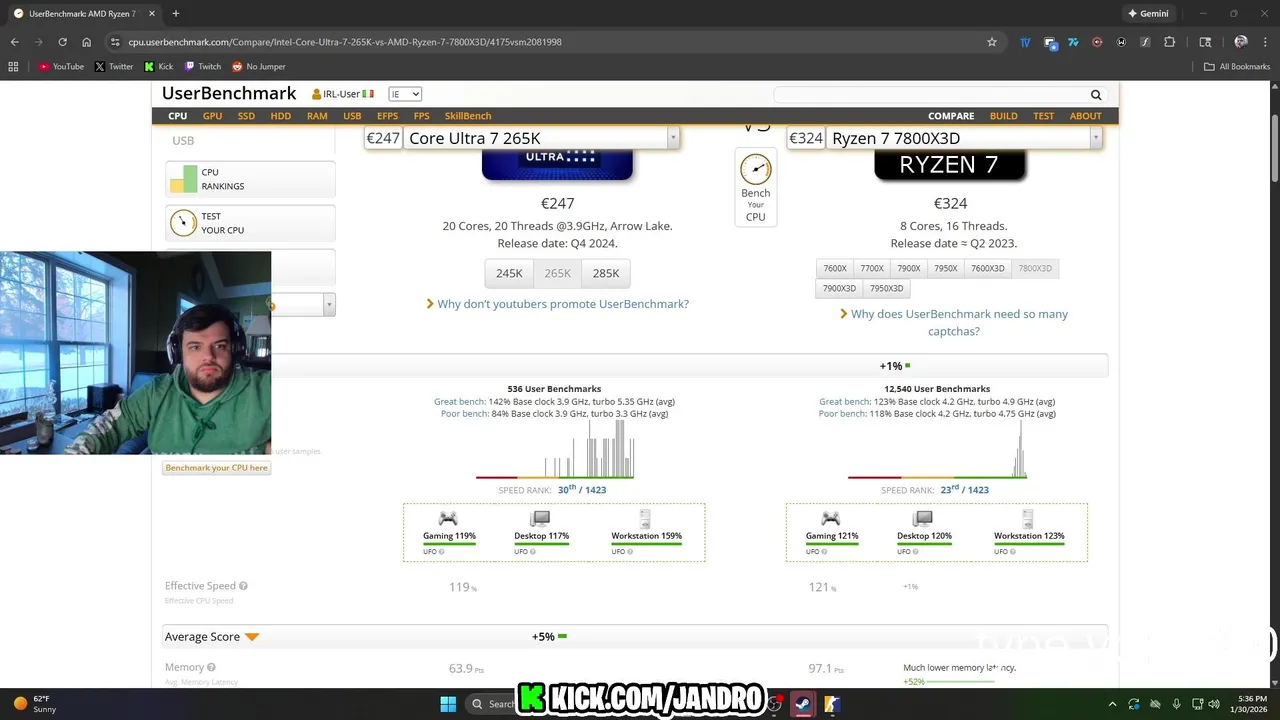Open Chrome's three-dot menu

[1265, 42]
